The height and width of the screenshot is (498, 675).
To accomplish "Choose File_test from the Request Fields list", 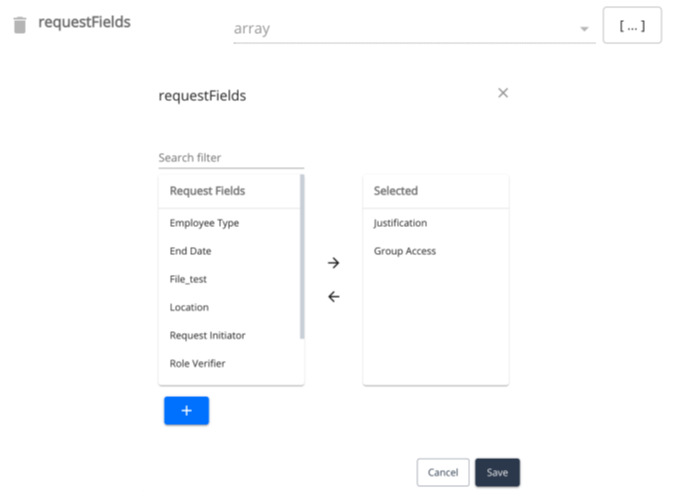I will [188, 279].
